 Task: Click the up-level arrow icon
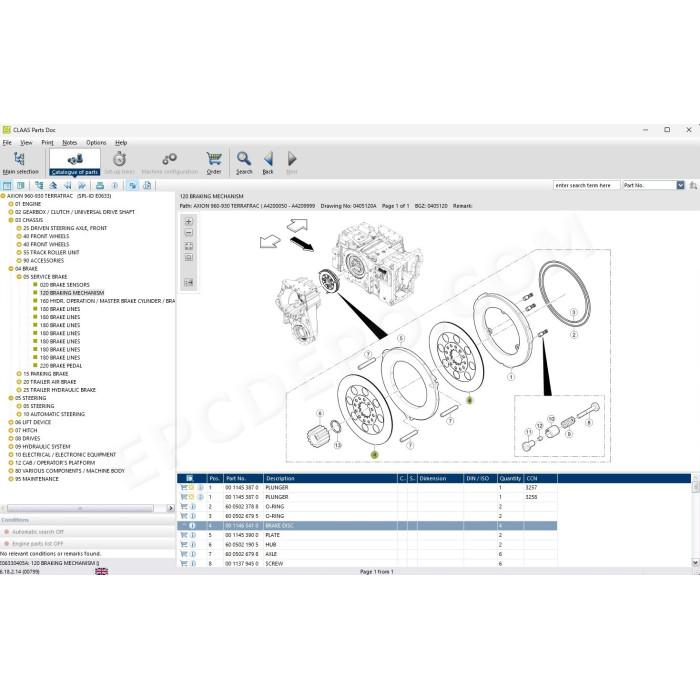(x=53, y=185)
